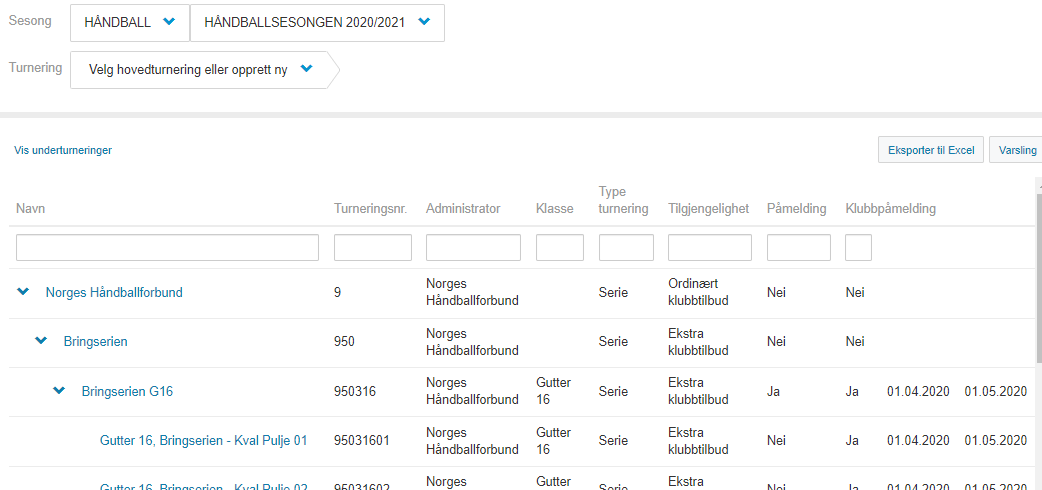The width and height of the screenshot is (1042, 490).
Task: Sort by the Type turnering column header
Action: click(x=623, y=199)
